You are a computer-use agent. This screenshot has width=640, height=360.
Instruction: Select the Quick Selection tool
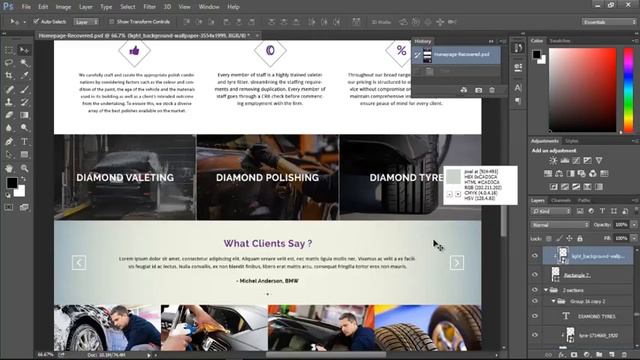[24, 63]
